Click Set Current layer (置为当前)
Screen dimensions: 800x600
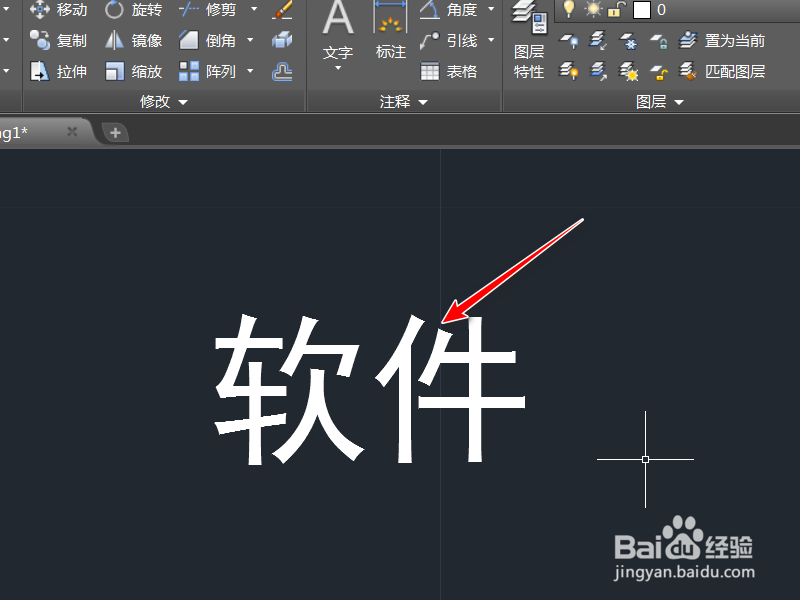(733, 40)
